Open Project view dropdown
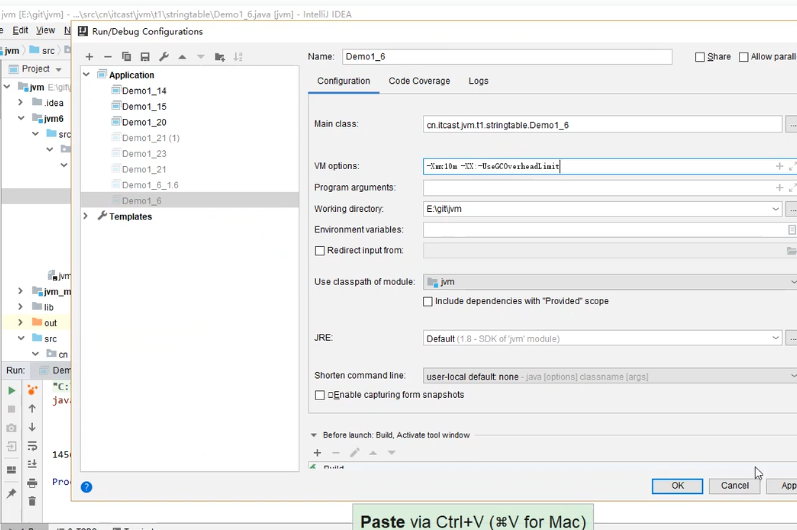Screen dimensions: 797x530 (59, 69)
